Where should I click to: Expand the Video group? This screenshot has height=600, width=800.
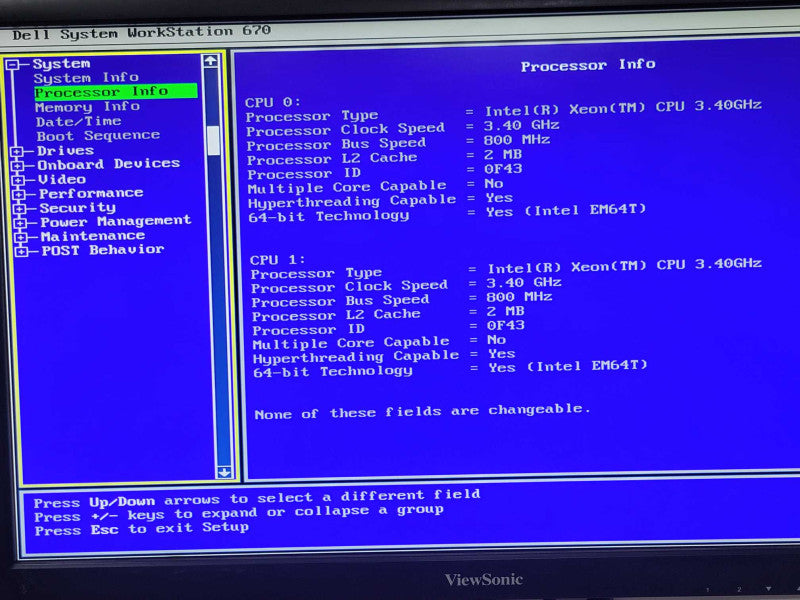tap(18, 180)
